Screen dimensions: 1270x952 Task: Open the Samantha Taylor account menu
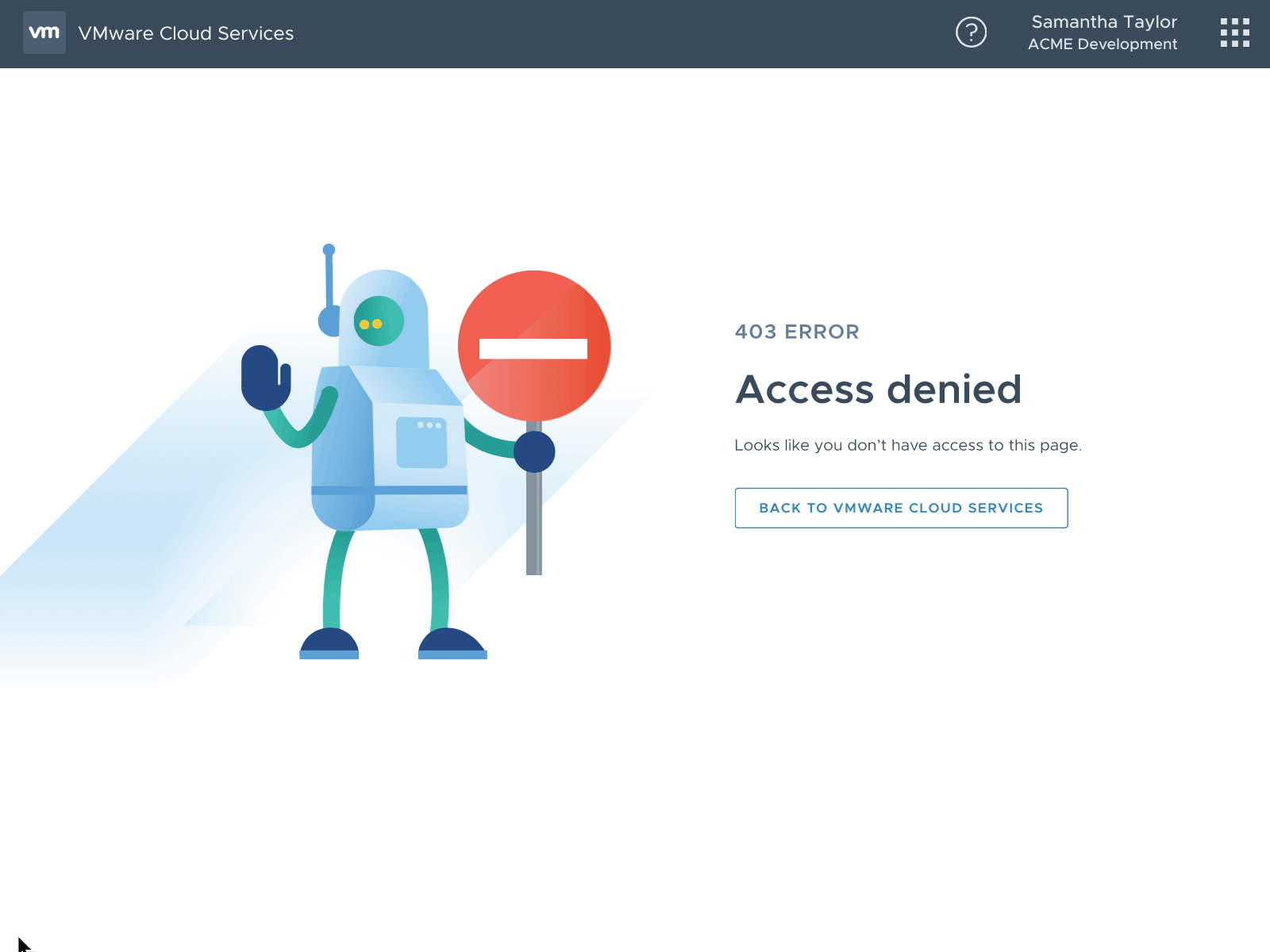coord(1103,33)
